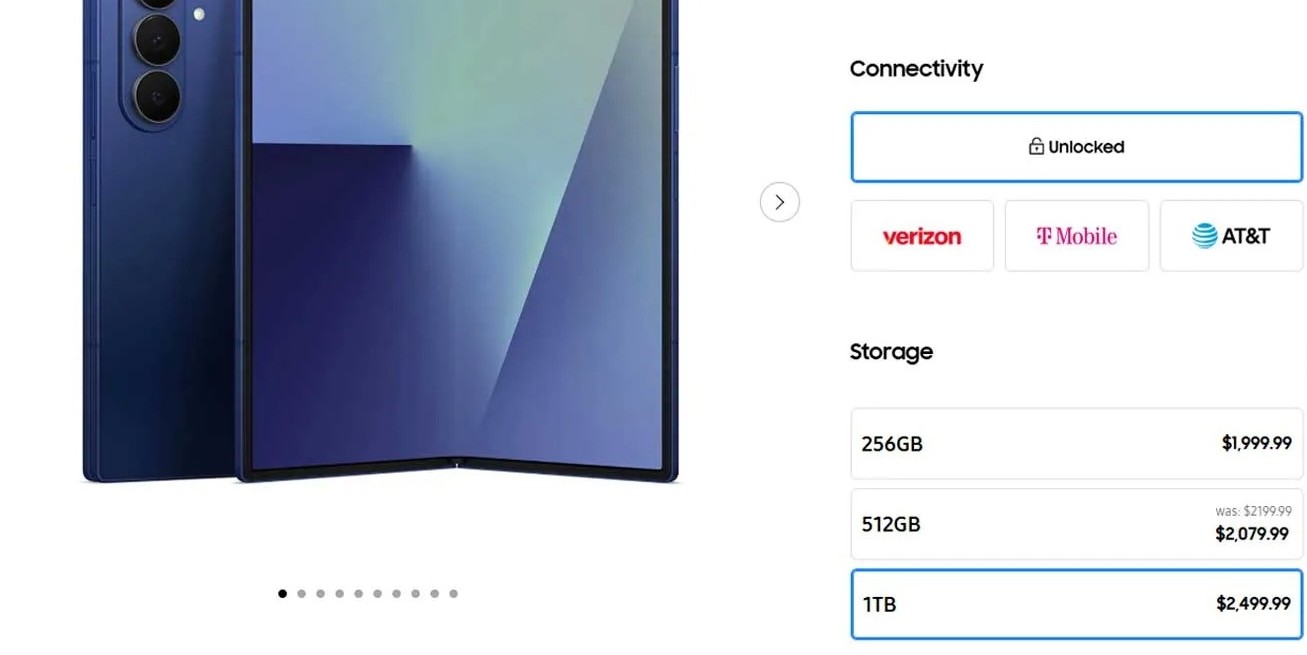
Task: Jump to the last carousel dot
Action: point(453,593)
